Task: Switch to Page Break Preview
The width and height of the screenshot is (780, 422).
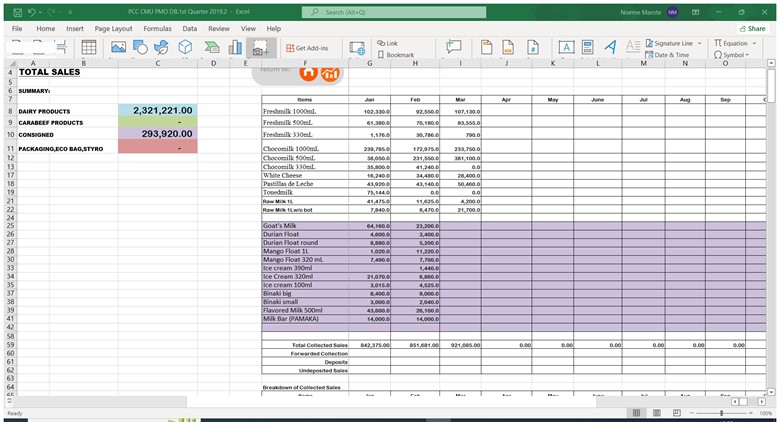Action: point(677,413)
